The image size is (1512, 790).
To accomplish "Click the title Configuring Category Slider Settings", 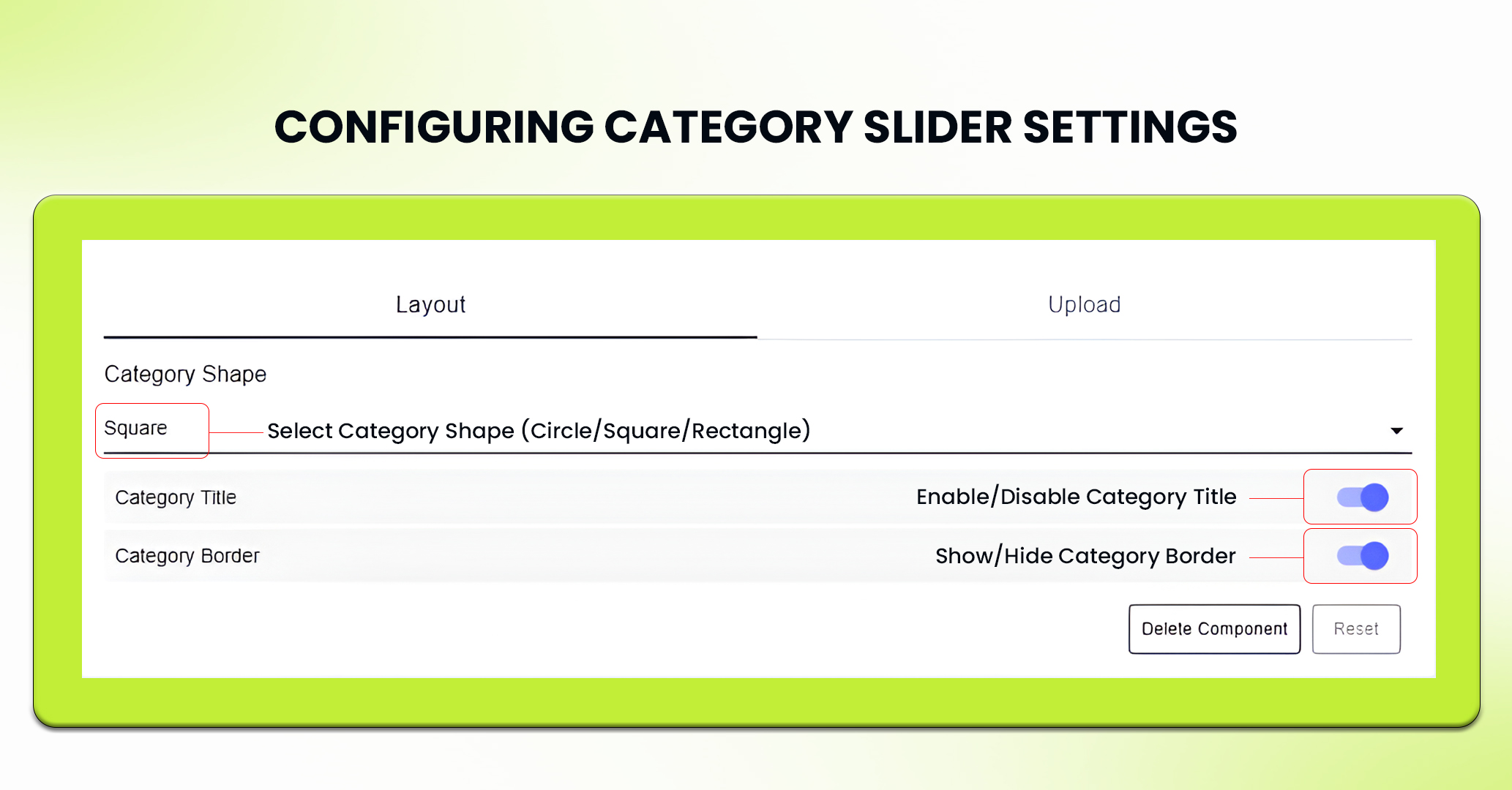I will [x=755, y=126].
